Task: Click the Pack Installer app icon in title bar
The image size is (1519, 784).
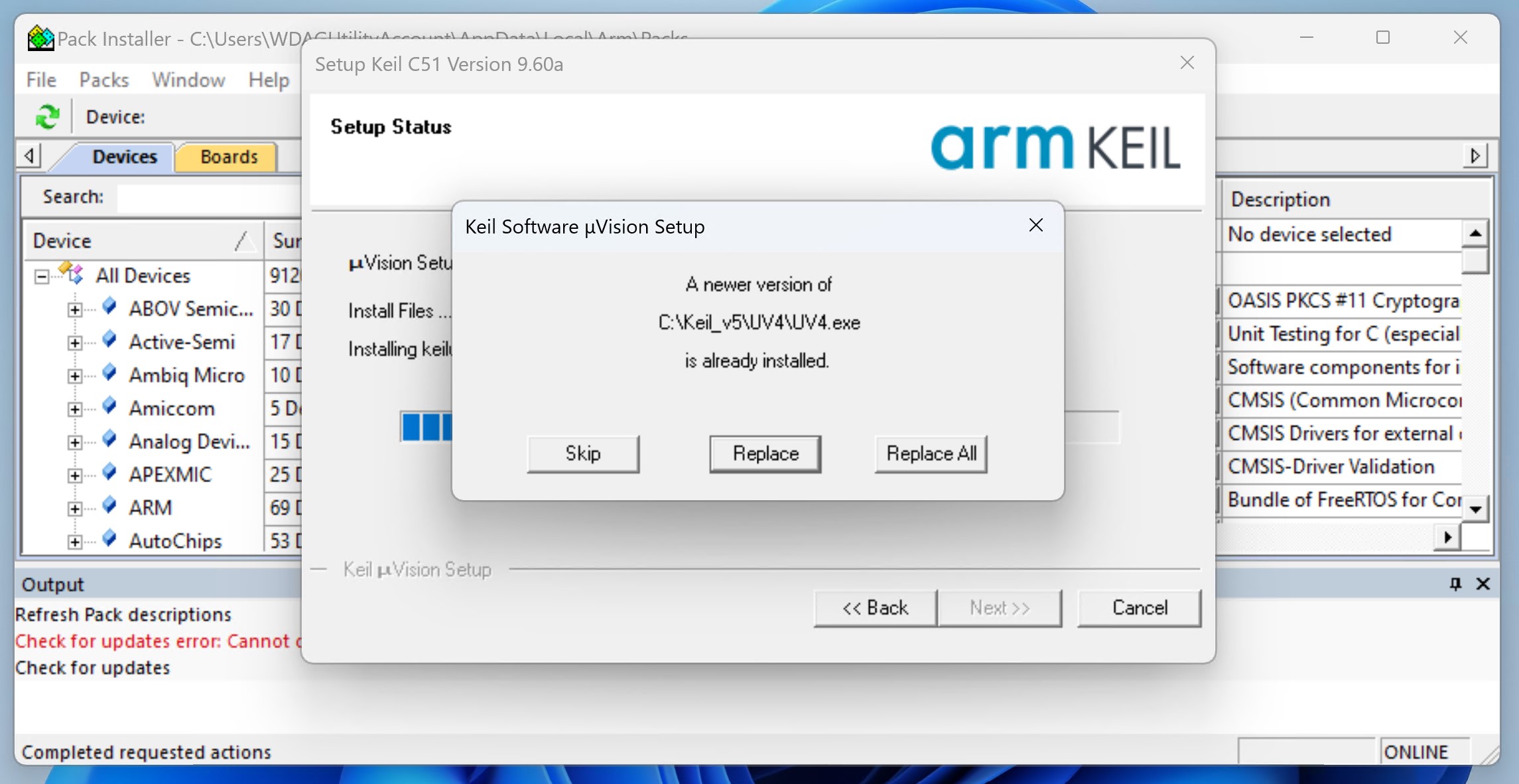Action: pos(40,38)
